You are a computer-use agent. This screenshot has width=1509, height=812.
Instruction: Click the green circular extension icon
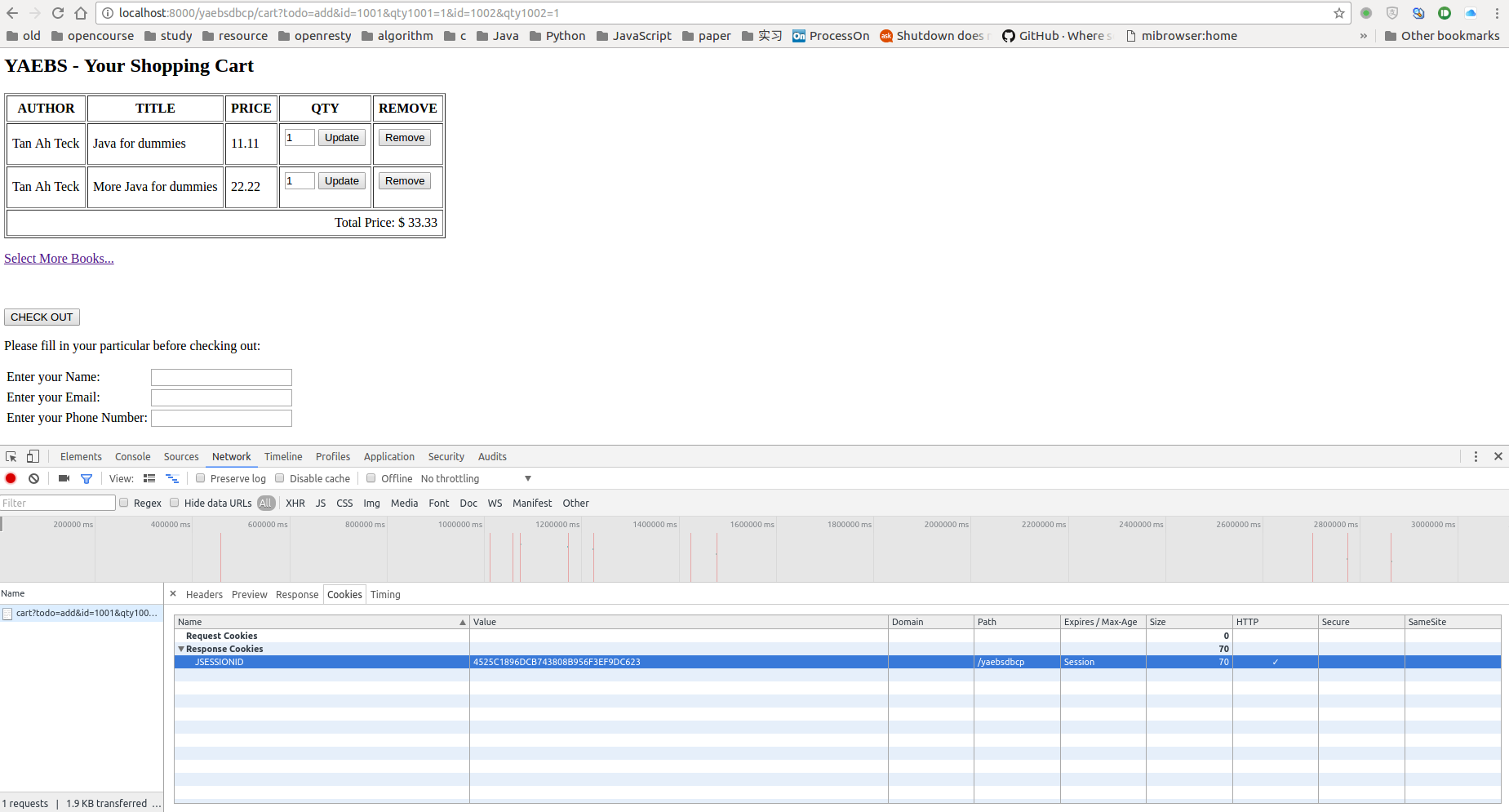[1366, 13]
